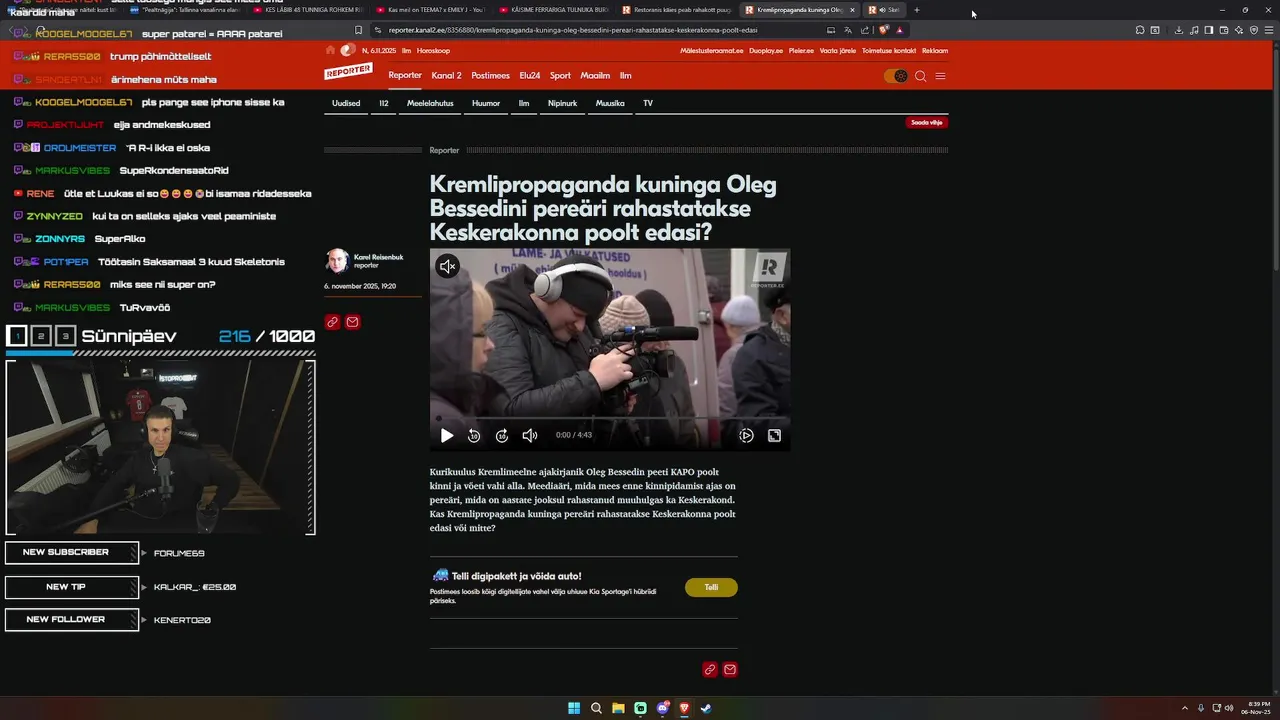
Task: Click the home icon in top red bar
Action: [x=331, y=50]
